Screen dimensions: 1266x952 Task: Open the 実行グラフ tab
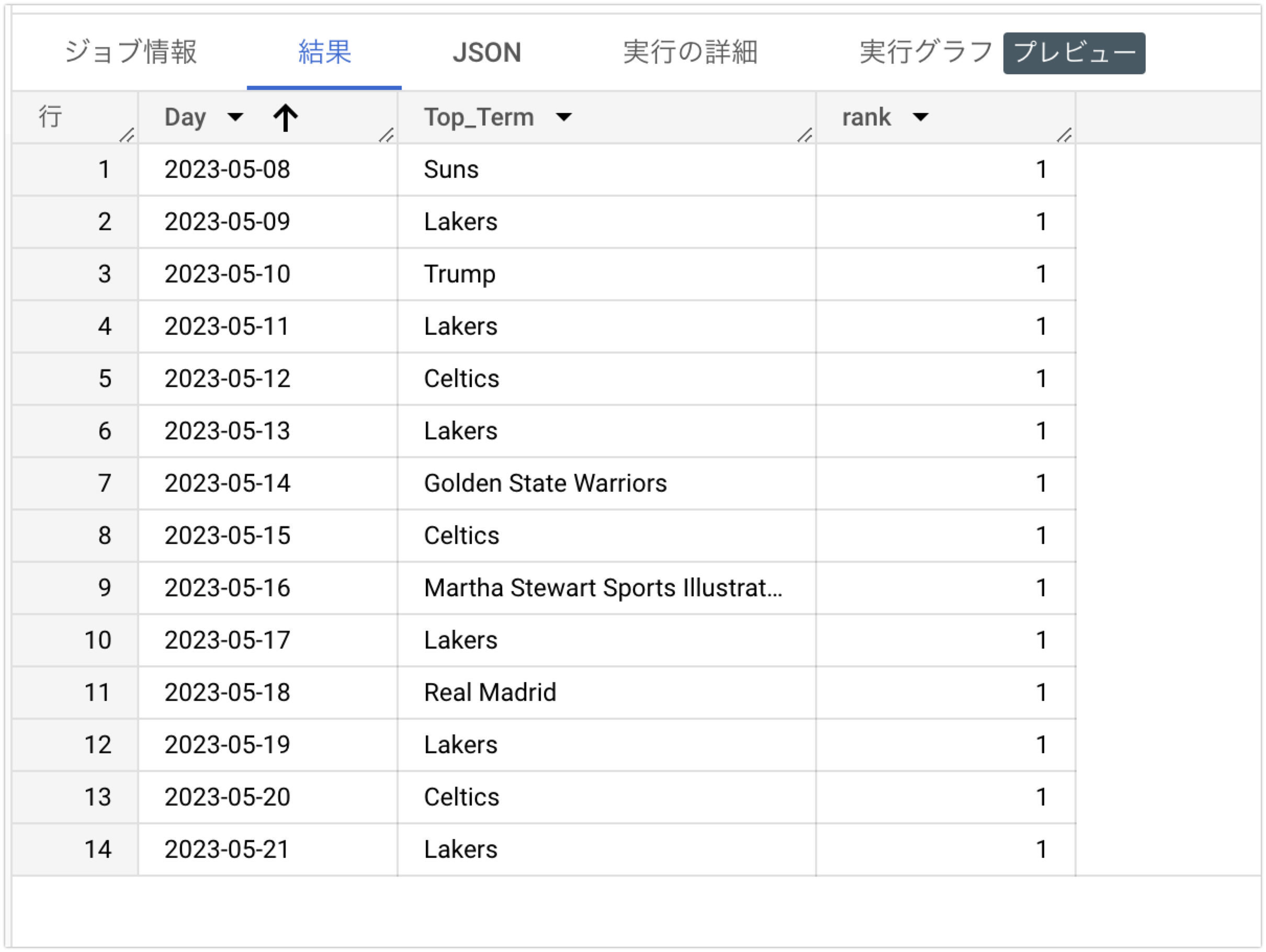[x=925, y=52]
